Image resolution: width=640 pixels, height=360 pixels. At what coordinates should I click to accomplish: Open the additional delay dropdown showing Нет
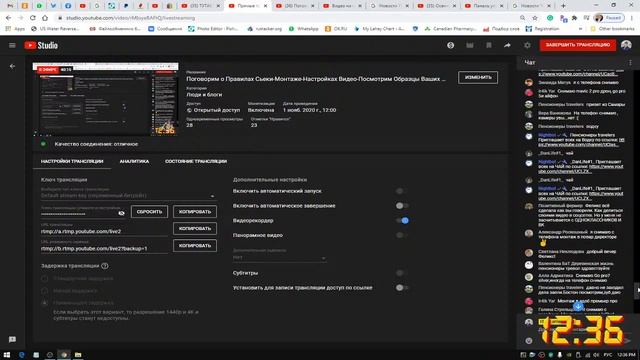pos(279,258)
